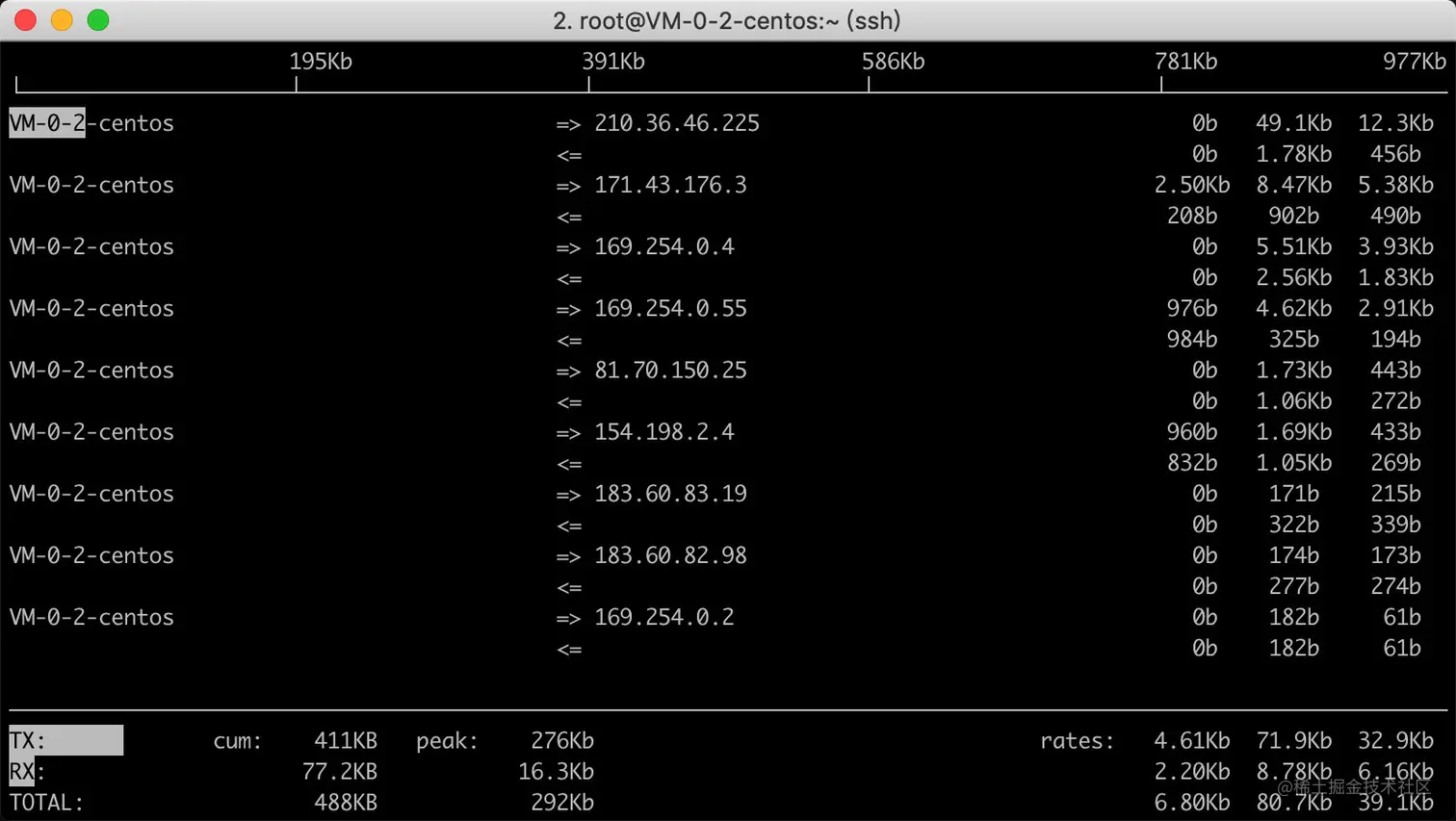1456x821 pixels.
Task: Click the 32.9Kb TX rate value
Action: pos(1396,740)
